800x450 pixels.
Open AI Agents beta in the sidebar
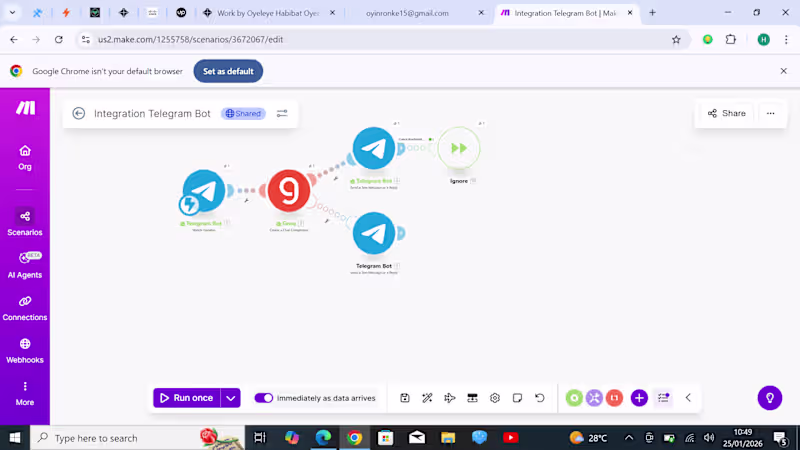click(24, 265)
